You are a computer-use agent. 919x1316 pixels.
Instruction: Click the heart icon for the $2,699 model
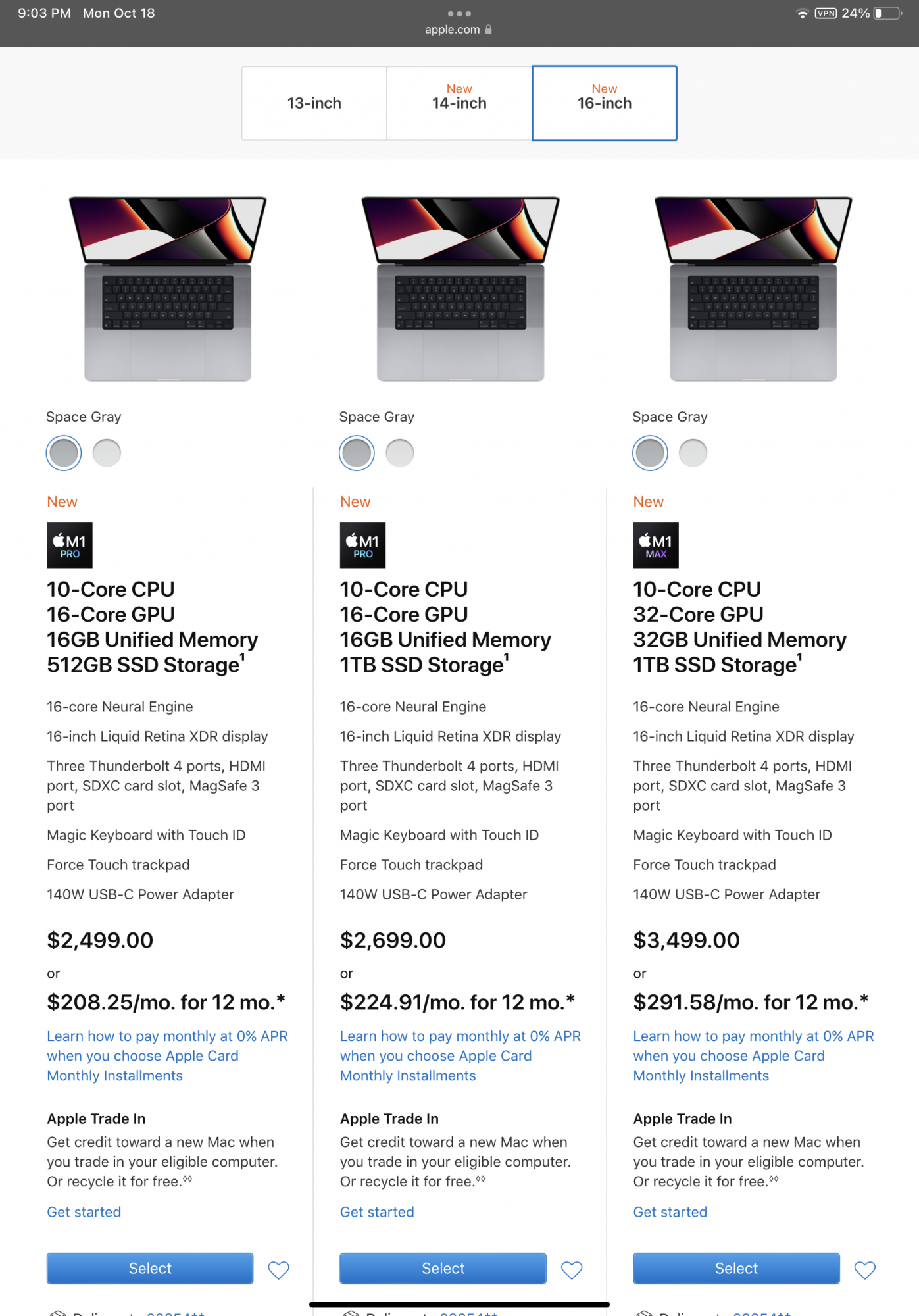point(572,1270)
